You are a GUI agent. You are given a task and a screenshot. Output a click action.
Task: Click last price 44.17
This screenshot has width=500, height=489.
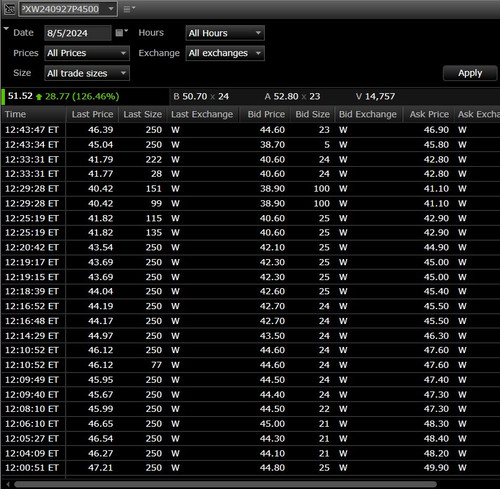coord(101,321)
